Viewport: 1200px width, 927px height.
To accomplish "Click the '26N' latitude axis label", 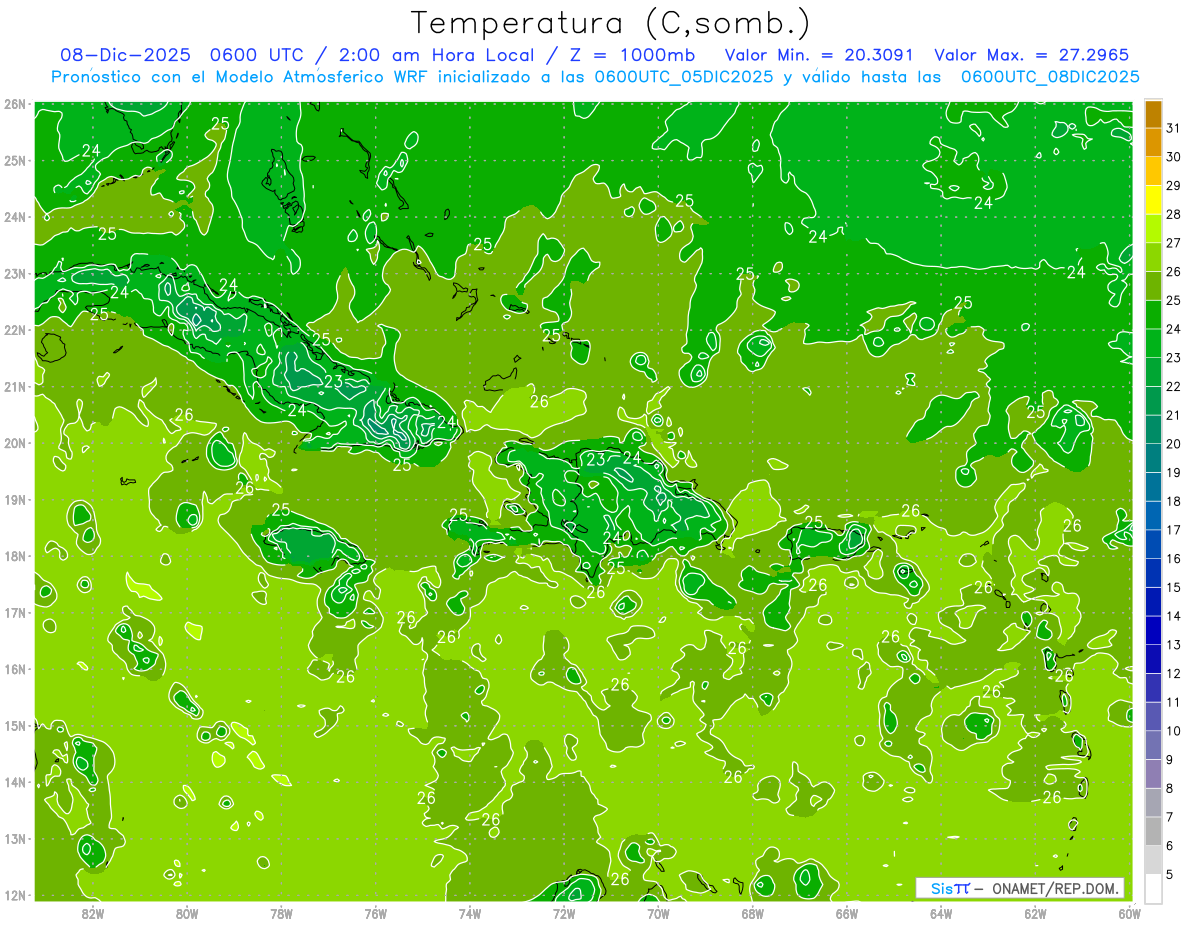I will (14, 104).
